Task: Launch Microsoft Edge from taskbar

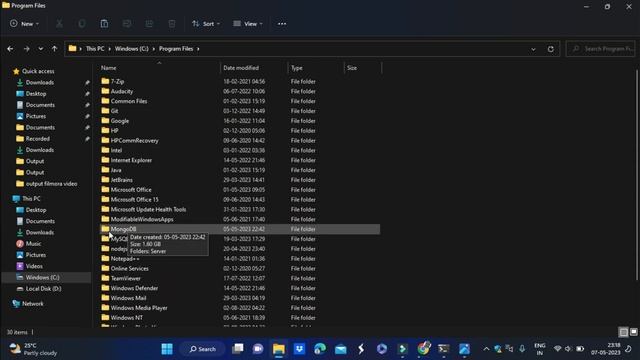Action: point(320,349)
